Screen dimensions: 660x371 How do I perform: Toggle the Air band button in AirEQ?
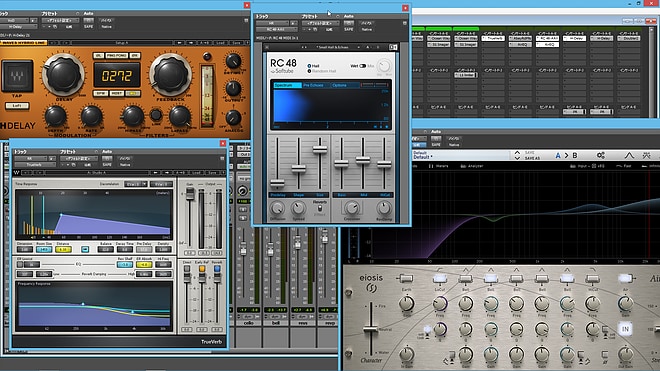click(625, 278)
